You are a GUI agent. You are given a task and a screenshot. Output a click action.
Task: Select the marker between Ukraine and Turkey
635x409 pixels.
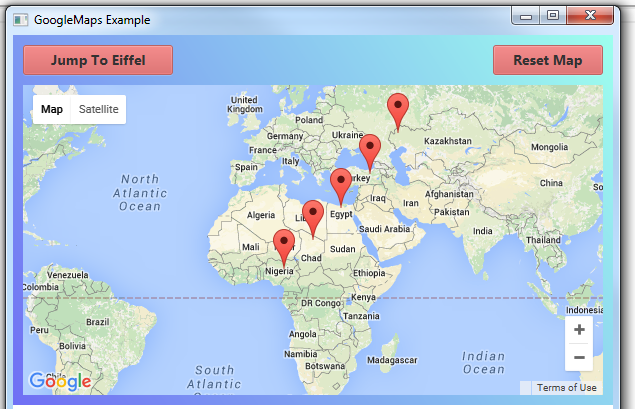pos(370,153)
